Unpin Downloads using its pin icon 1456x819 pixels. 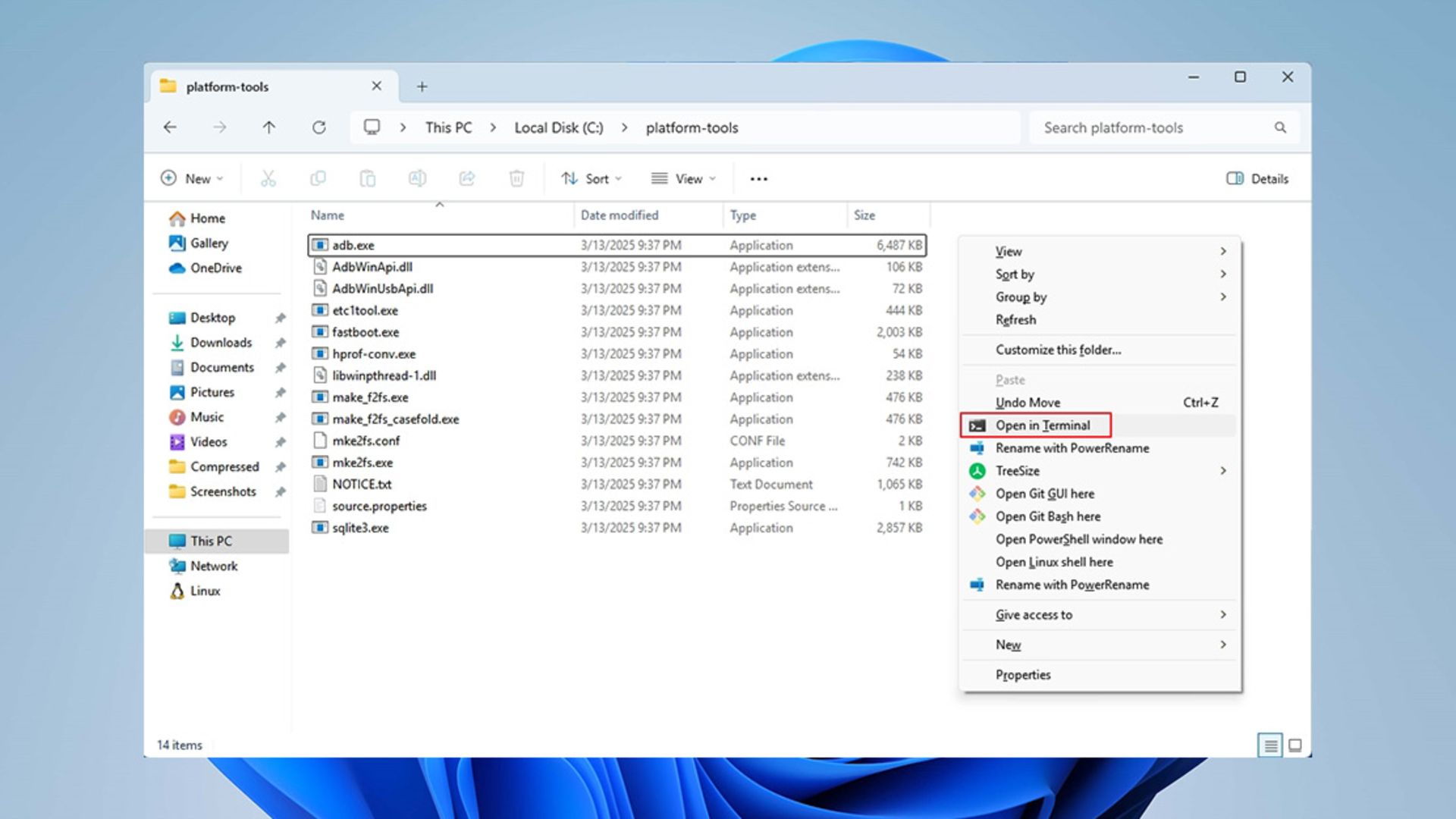point(280,343)
